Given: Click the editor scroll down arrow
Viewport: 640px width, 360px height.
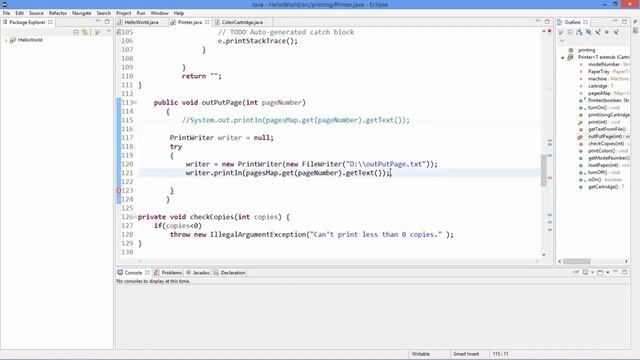Looking at the screenshot, I should pyautogui.click(x=544, y=255).
